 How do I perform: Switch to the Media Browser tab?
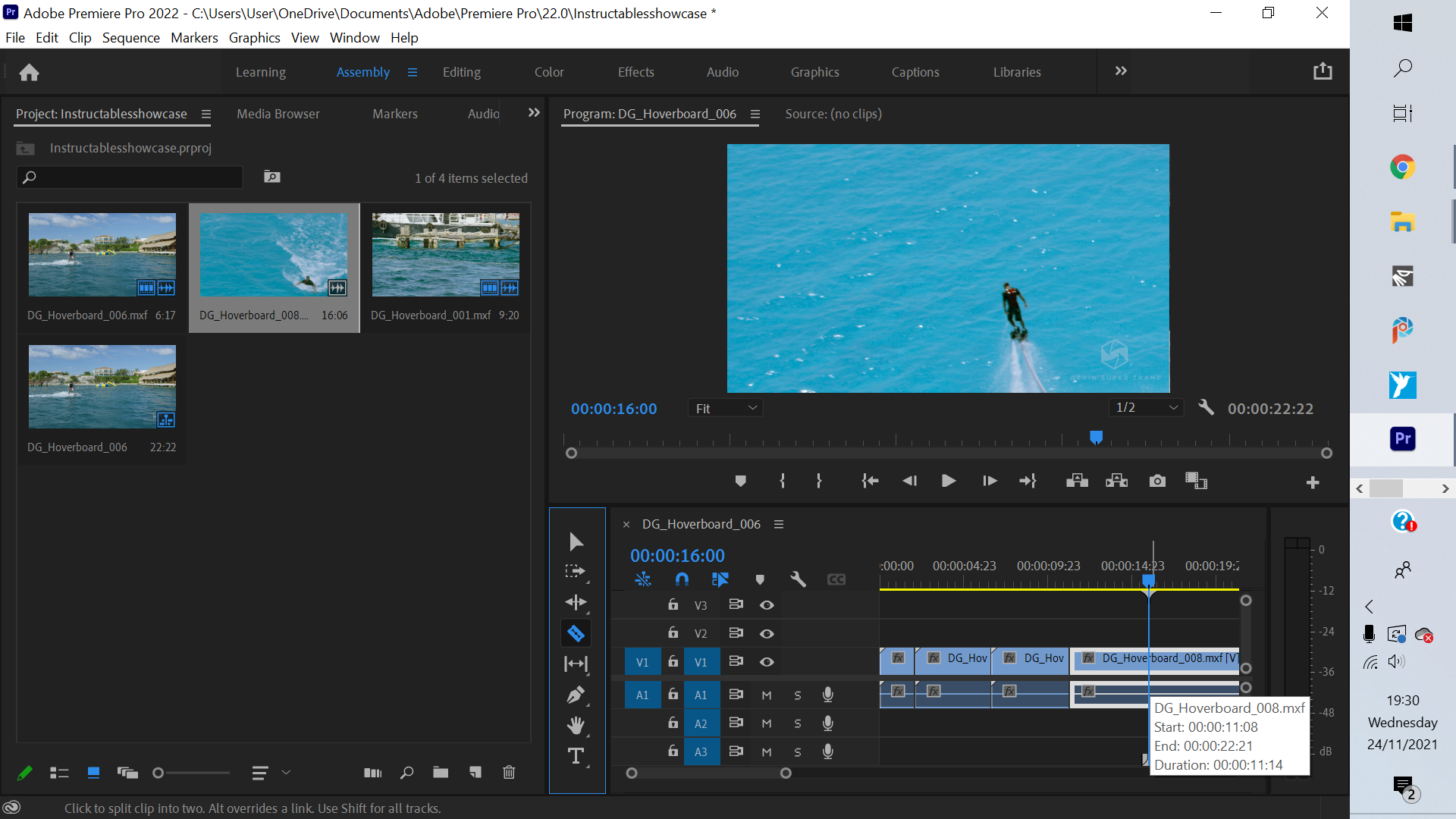278,114
